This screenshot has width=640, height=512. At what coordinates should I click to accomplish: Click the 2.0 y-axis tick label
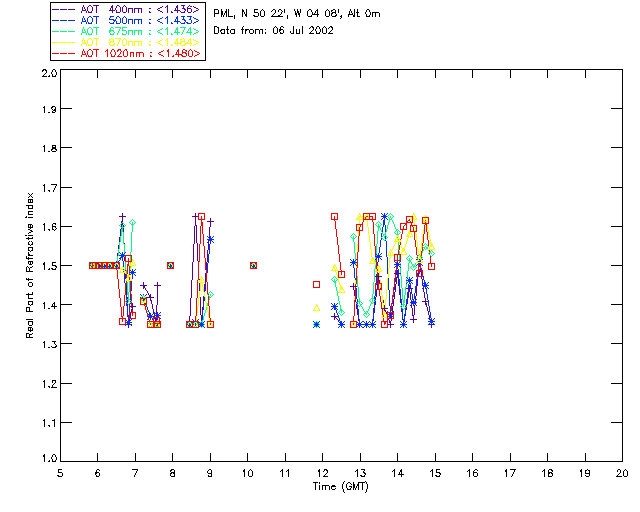pyautogui.click(x=49, y=73)
